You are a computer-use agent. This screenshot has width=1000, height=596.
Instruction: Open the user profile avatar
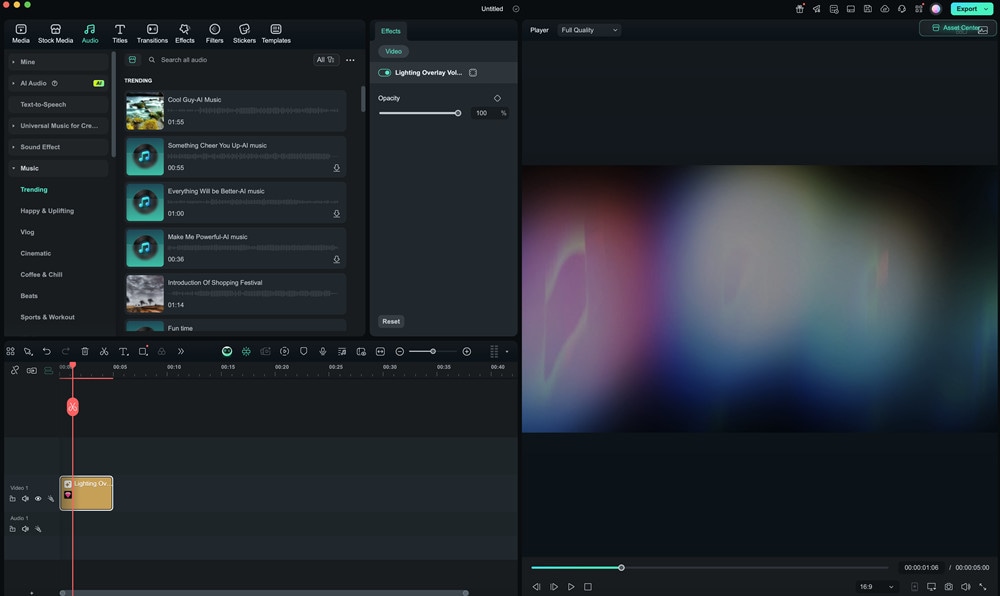click(936, 9)
